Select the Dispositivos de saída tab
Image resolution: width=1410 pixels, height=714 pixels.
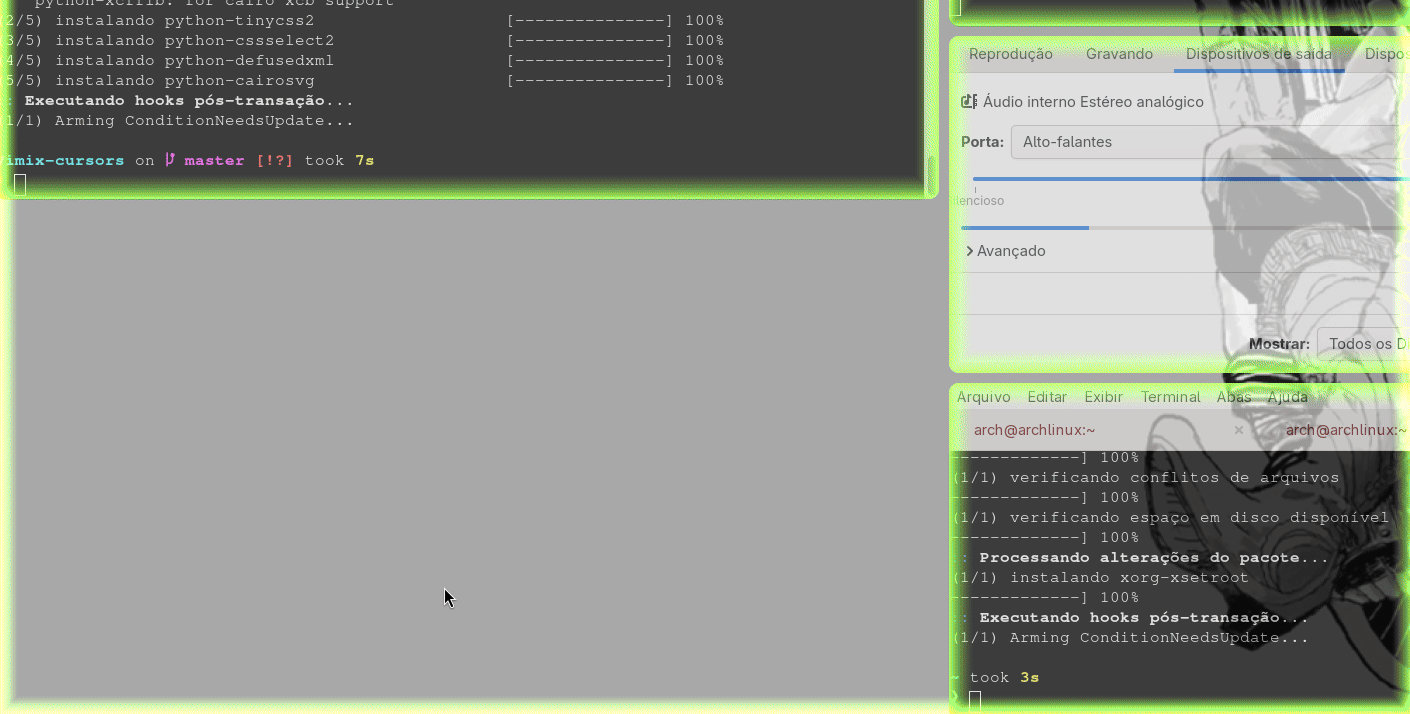click(x=1259, y=54)
